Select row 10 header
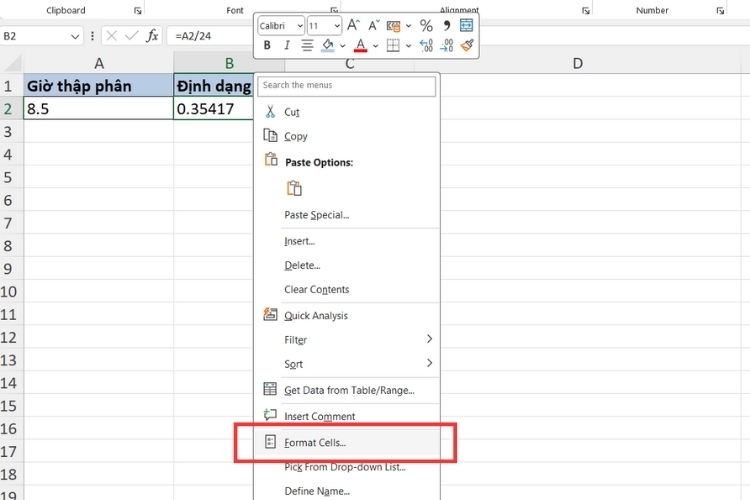The image size is (750, 500). [x=11, y=292]
